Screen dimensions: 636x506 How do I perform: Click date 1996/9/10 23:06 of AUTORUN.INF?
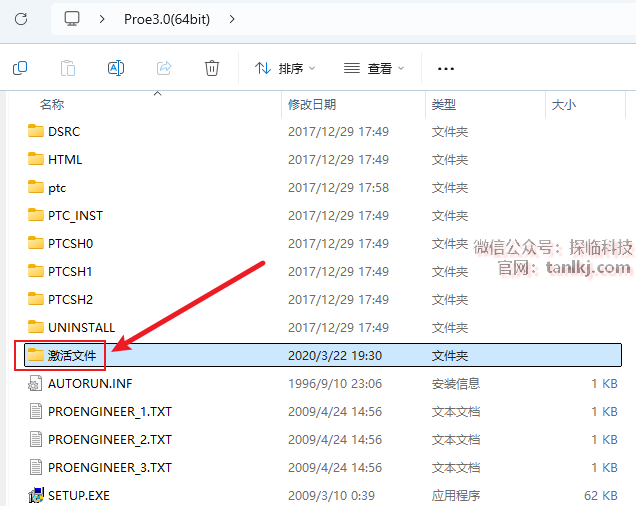(x=335, y=383)
